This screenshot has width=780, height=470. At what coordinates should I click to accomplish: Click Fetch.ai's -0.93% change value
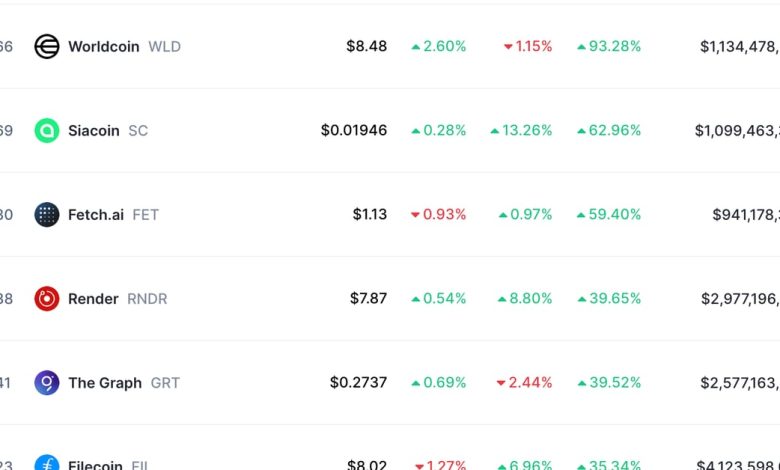pos(438,214)
